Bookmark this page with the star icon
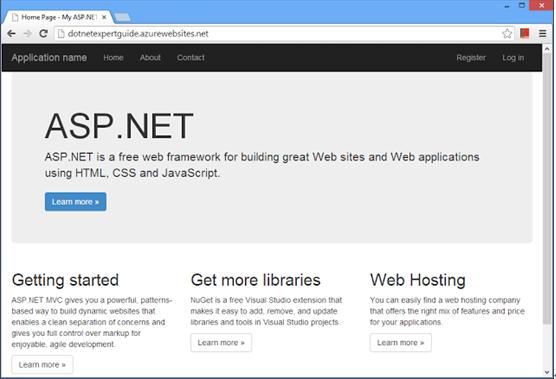Screen dimensions: 556x379 [x=507, y=34]
